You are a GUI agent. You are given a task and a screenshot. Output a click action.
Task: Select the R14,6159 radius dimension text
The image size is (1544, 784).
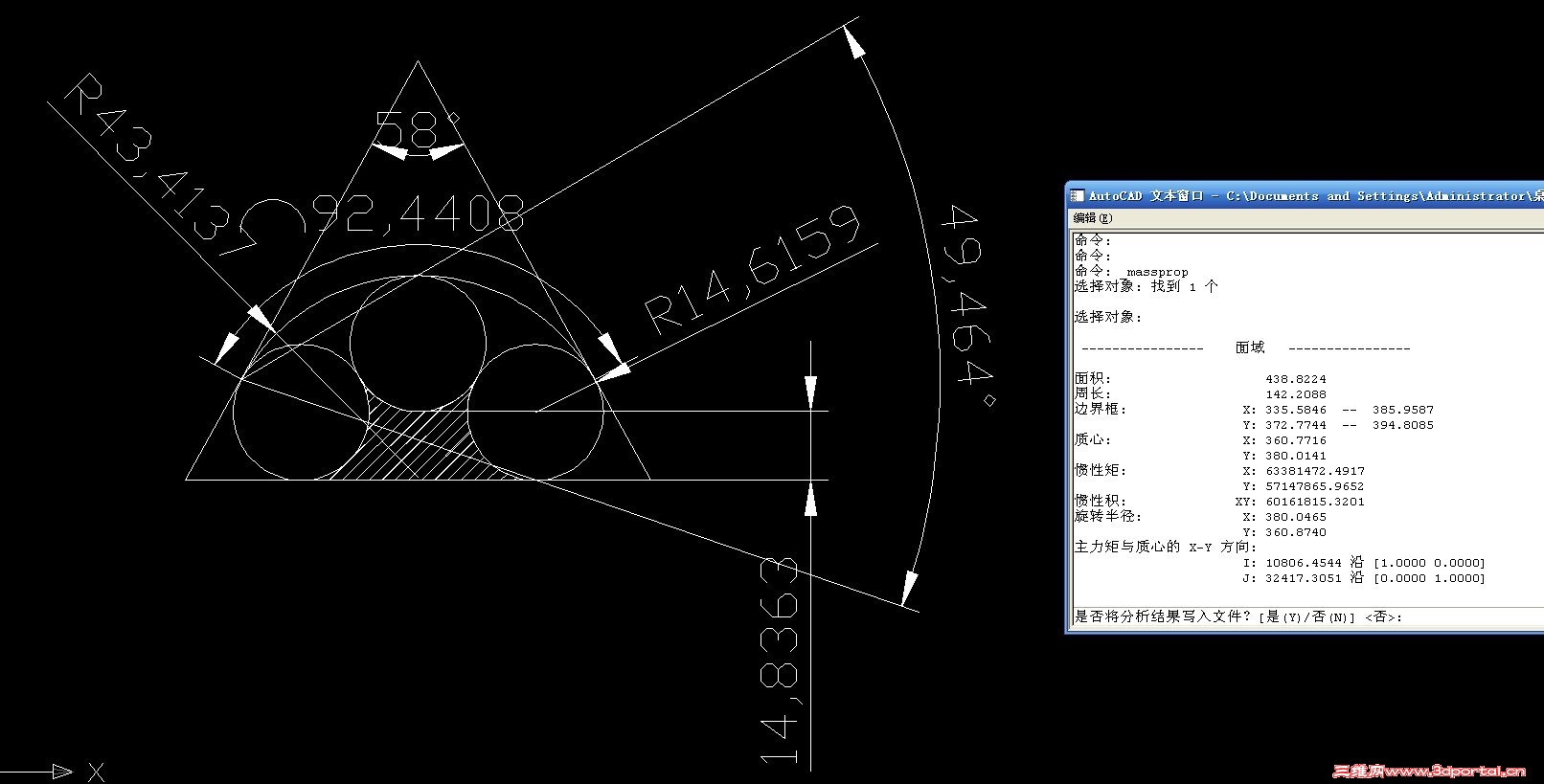coord(753,268)
